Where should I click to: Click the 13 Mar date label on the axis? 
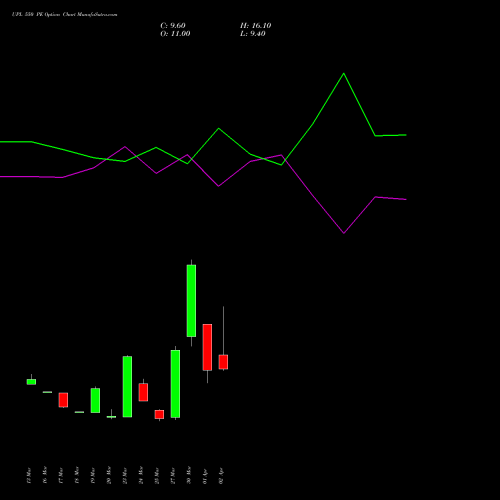coord(29,475)
